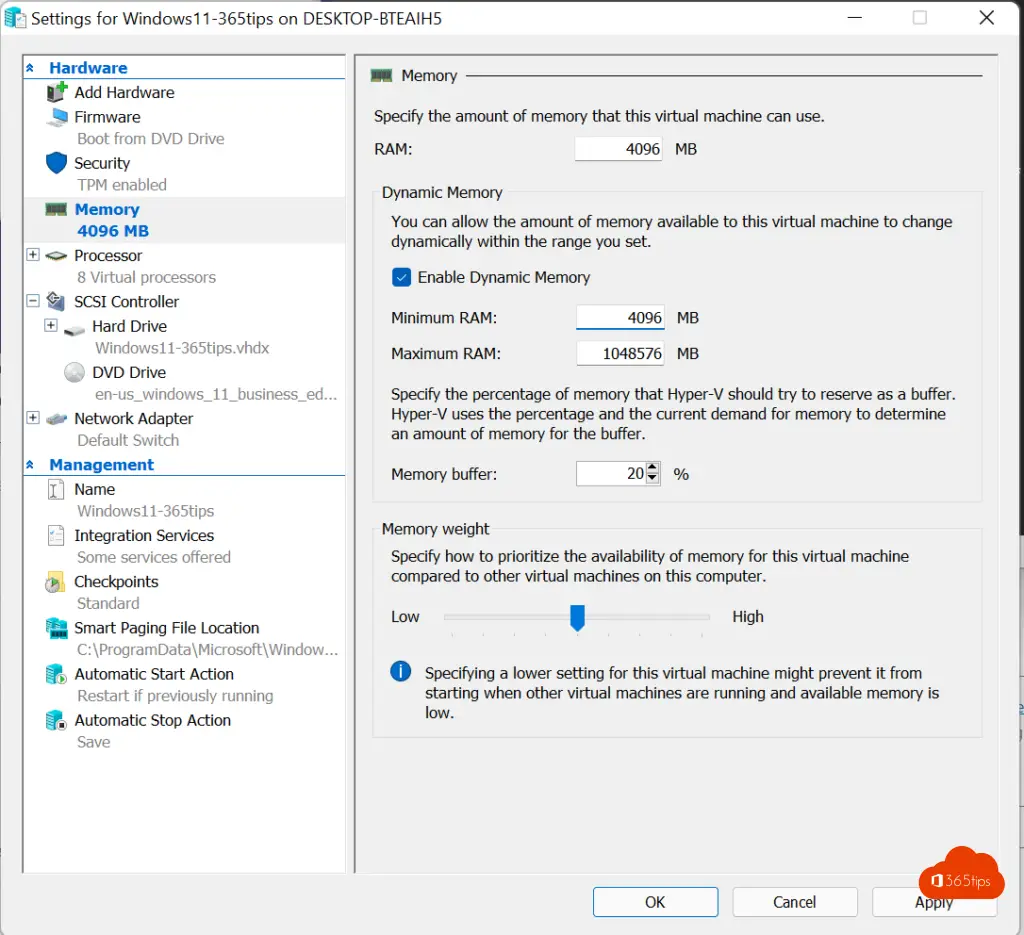Screen dimensions: 1024x935
Task: Select SCSI Controller entry
Action: [x=126, y=302]
